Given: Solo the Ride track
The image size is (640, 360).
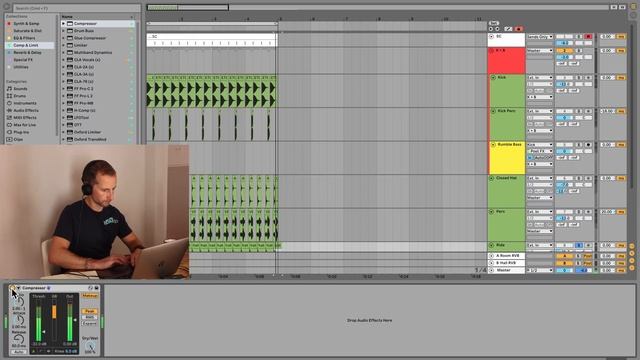Looking at the screenshot, I should [579, 245].
